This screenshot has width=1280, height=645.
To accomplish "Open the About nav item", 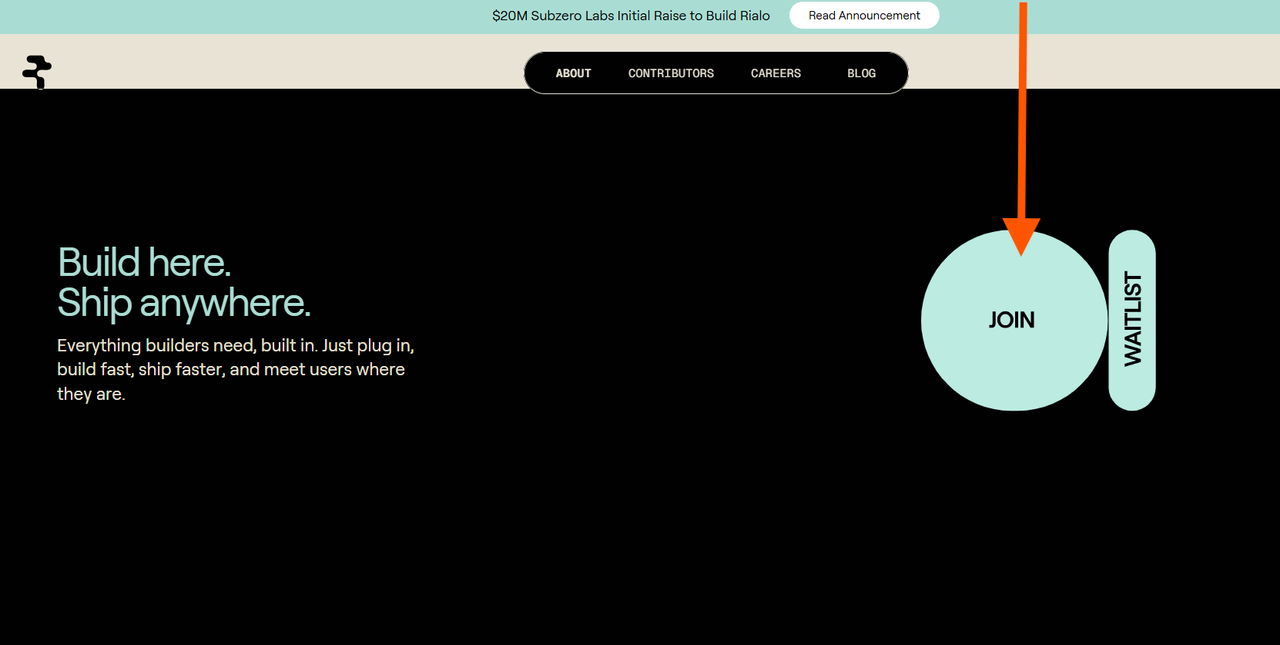I will (573, 73).
